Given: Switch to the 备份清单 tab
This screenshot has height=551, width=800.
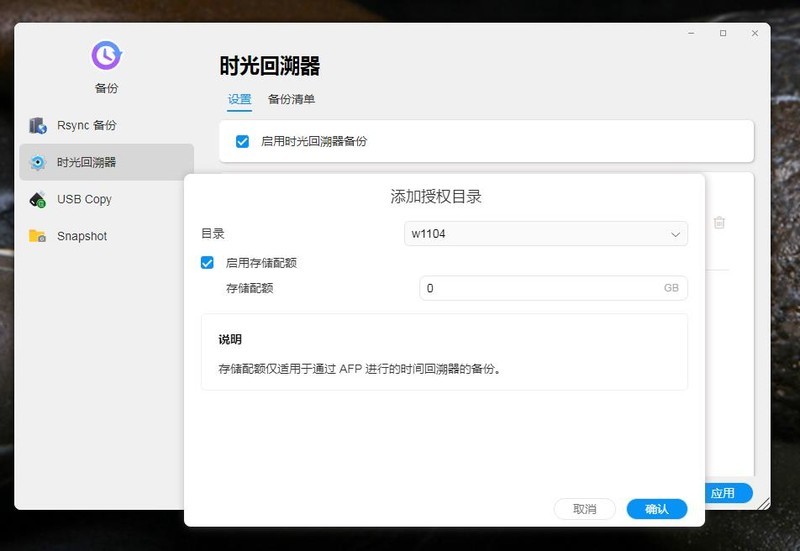Looking at the screenshot, I should (291, 99).
